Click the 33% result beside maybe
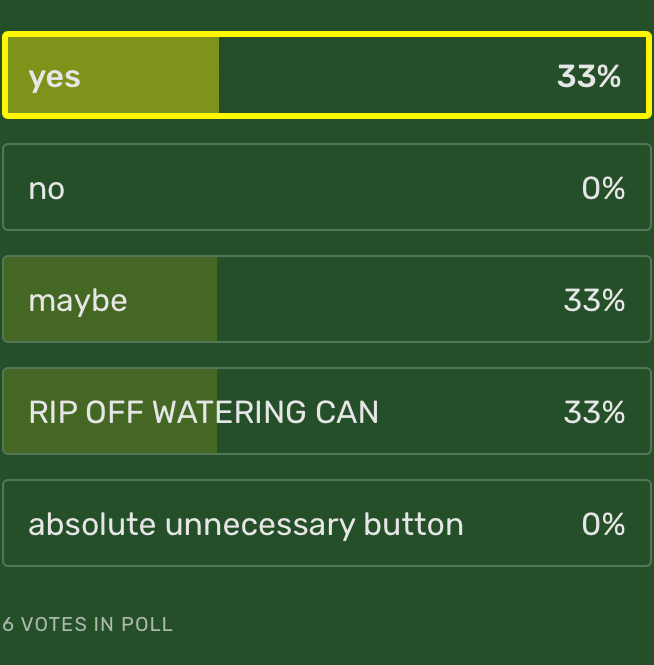 (x=594, y=300)
